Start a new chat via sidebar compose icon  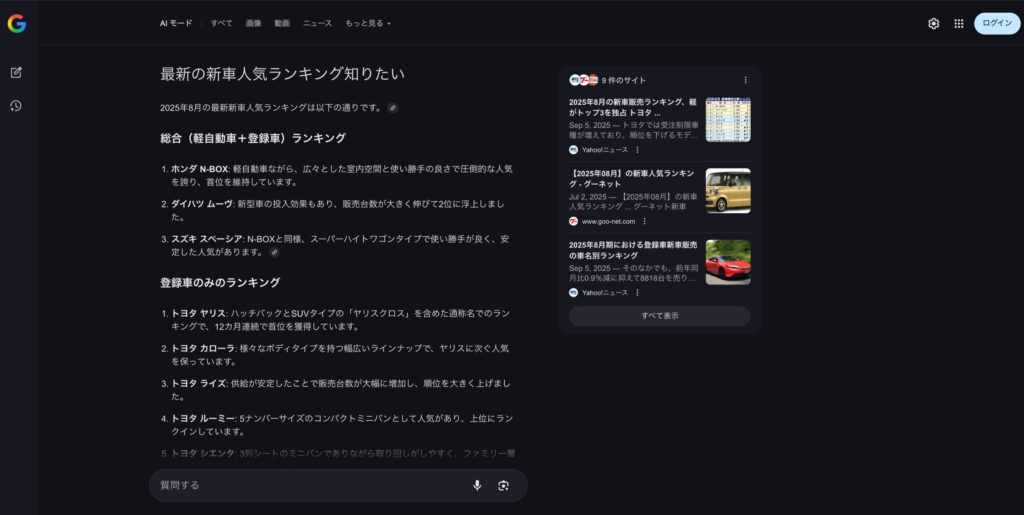click(16, 73)
